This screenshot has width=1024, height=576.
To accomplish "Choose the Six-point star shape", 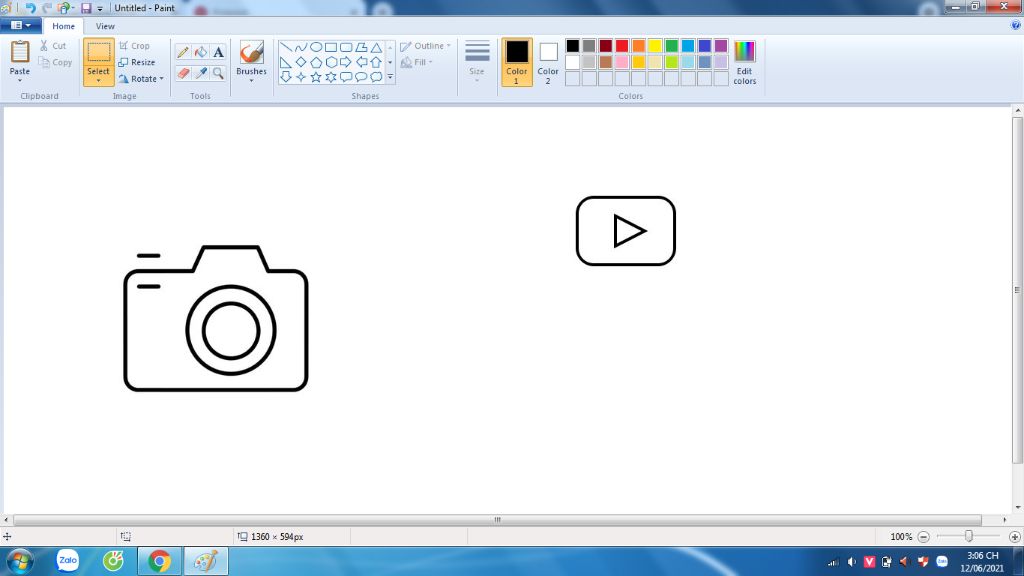I will [331, 77].
